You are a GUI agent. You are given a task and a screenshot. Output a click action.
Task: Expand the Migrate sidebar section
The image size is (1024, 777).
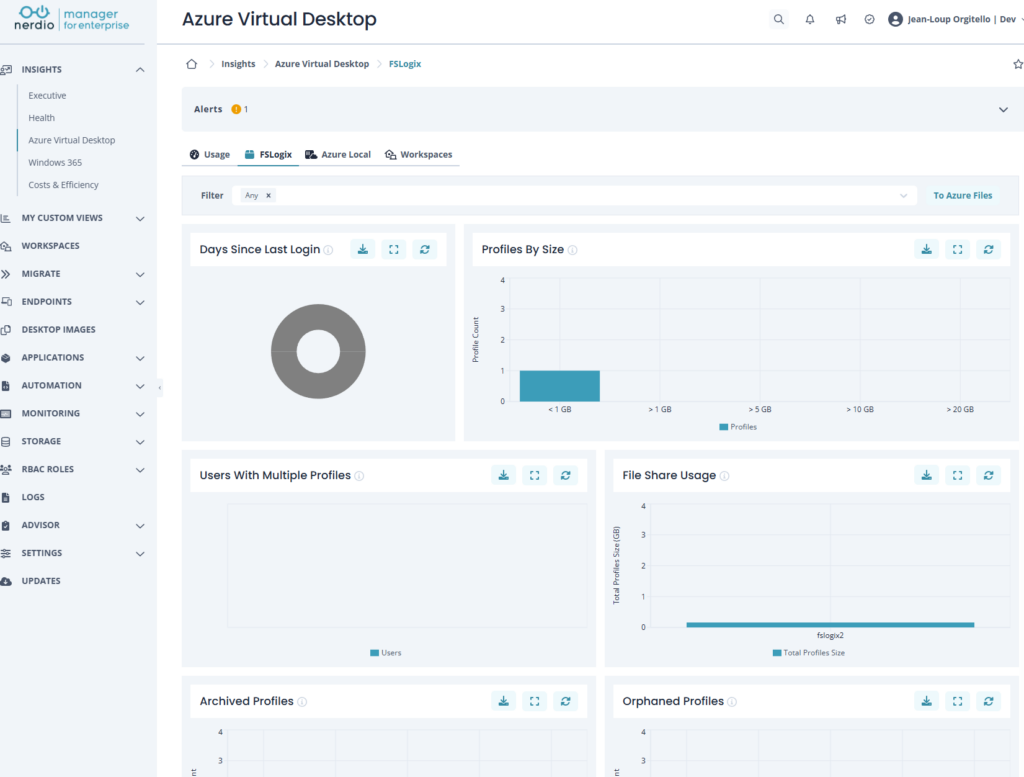click(140, 274)
